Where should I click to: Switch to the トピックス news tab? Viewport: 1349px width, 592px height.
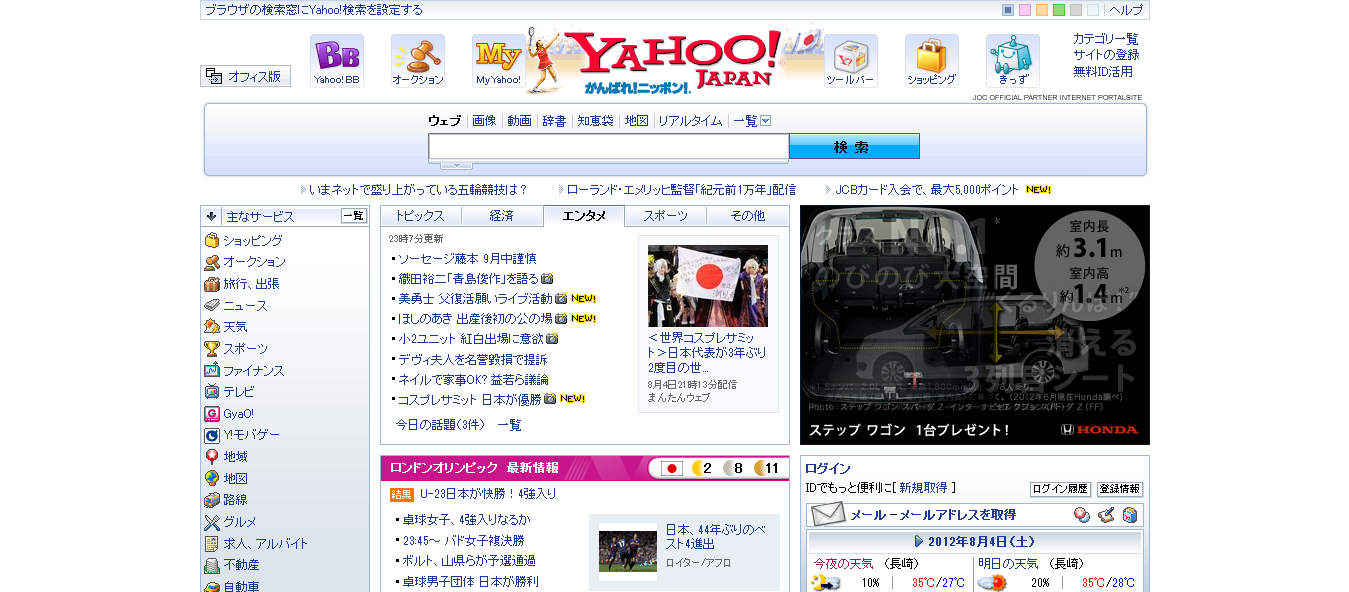[420, 216]
